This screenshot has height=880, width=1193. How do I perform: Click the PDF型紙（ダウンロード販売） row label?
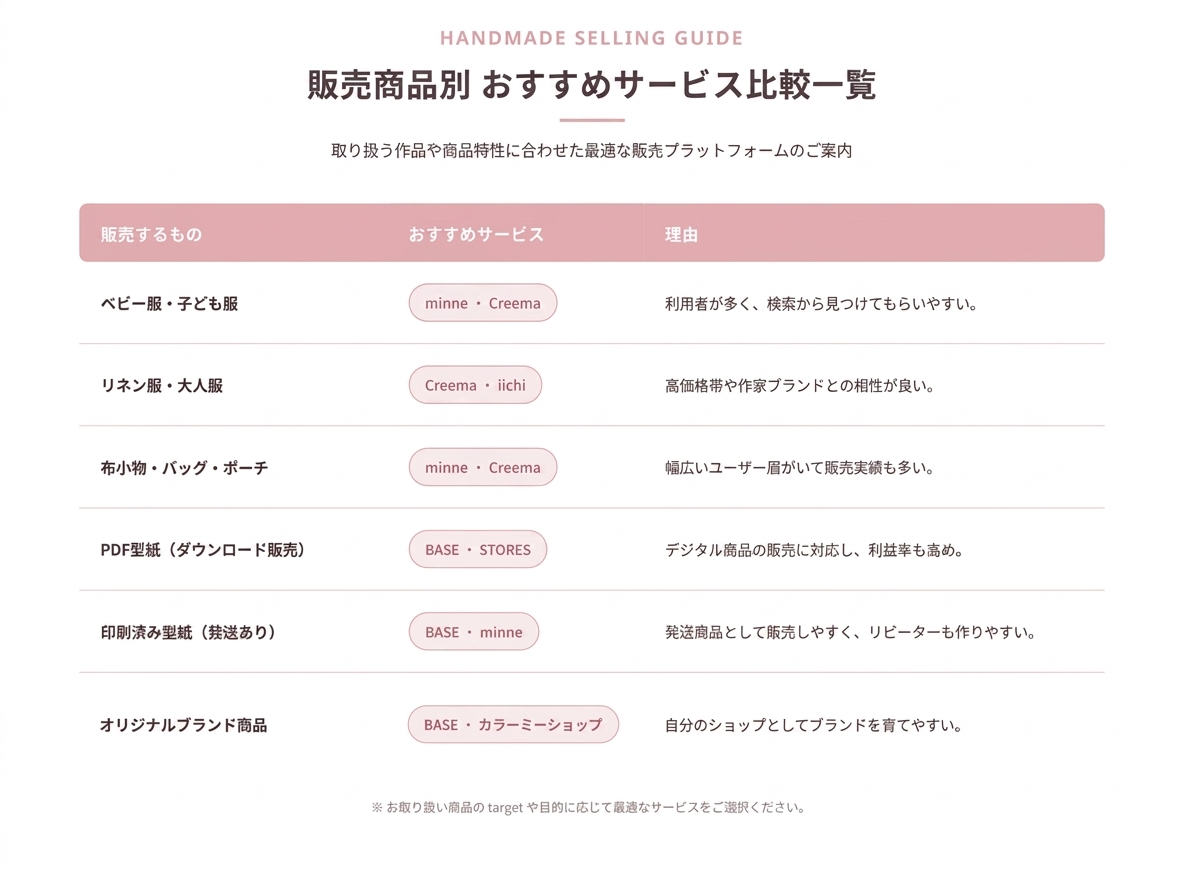pyautogui.click(x=202, y=550)
